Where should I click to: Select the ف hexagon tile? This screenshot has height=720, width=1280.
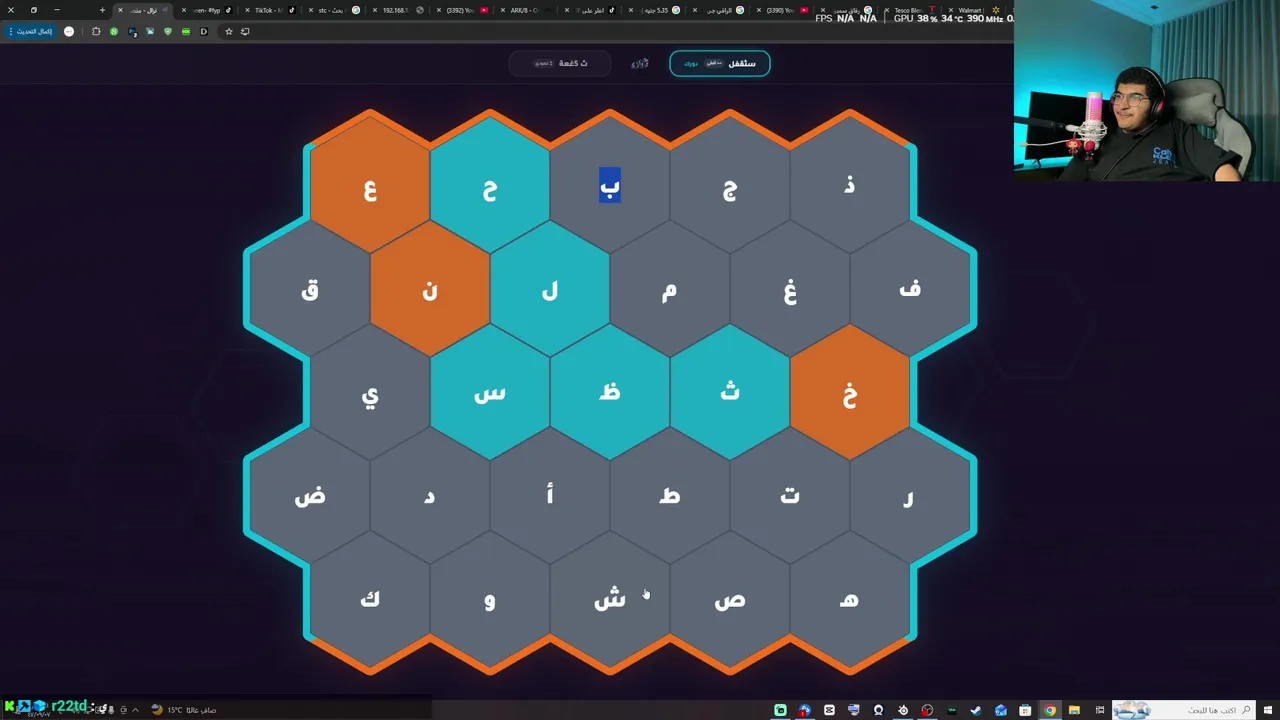[910, 290]
